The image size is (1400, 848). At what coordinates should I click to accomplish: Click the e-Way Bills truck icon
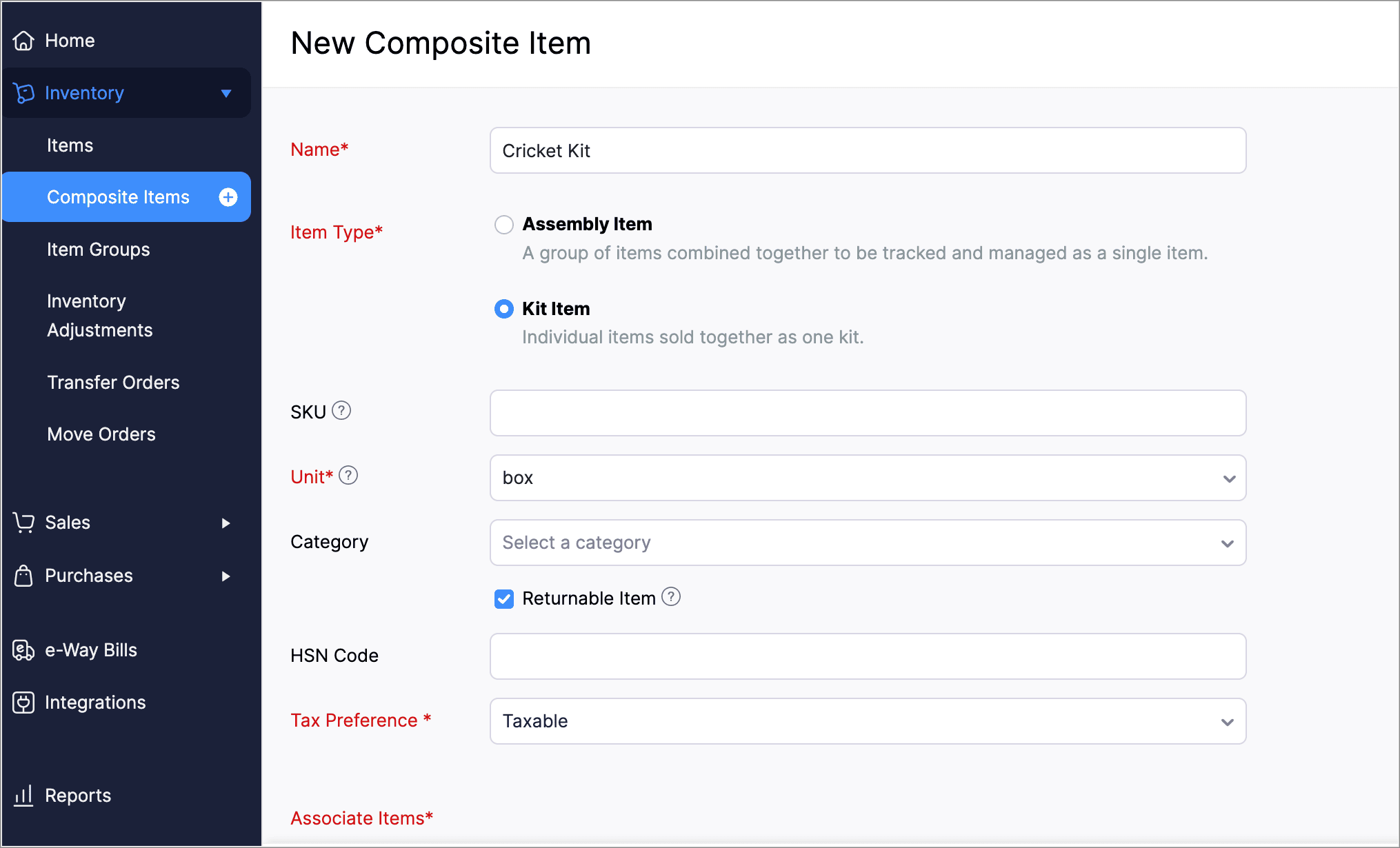23,650
